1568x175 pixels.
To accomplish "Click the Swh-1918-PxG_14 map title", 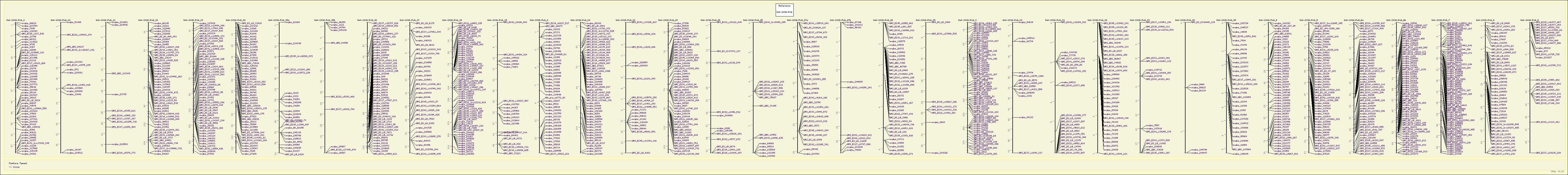I will pyautogui.click(x=236, y=20).
